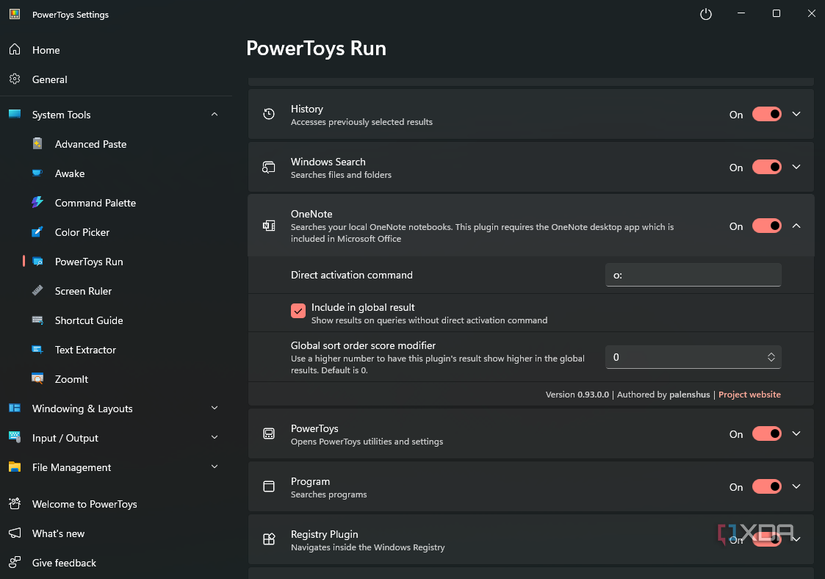The image size is (825, 579).
Task: Click the Command Palette lightning icon
Action: point(37,202)
